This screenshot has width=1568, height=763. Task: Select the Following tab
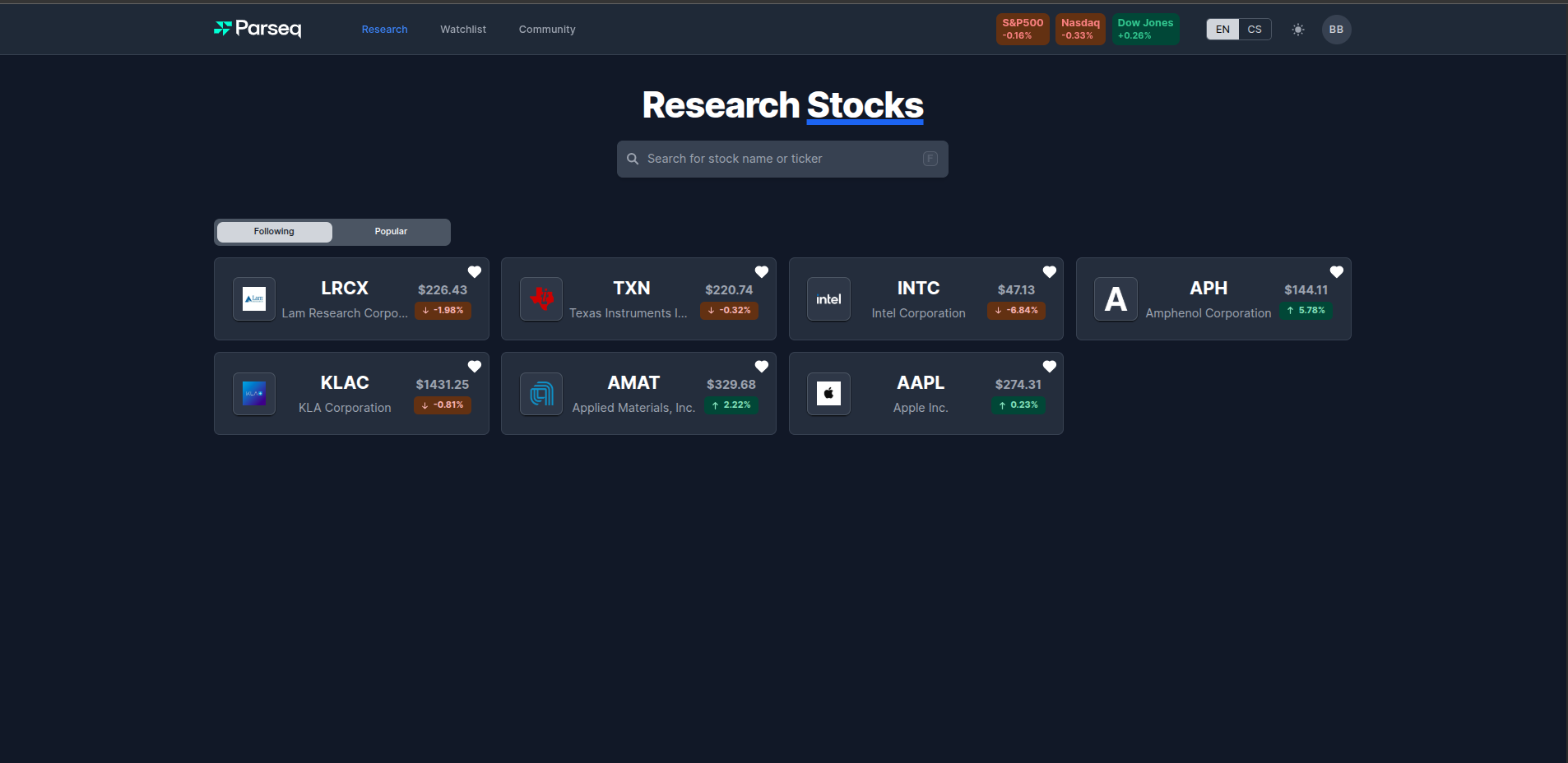(x=274, y=232)
